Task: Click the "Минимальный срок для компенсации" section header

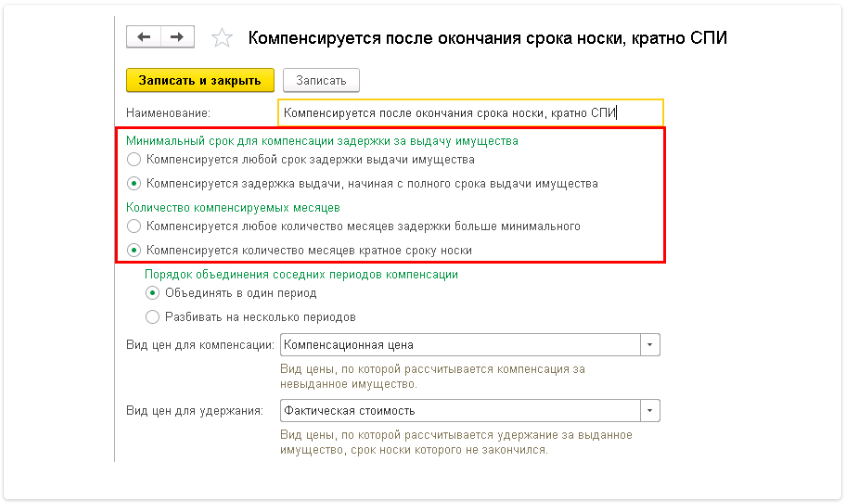Action: pos(322,141)
